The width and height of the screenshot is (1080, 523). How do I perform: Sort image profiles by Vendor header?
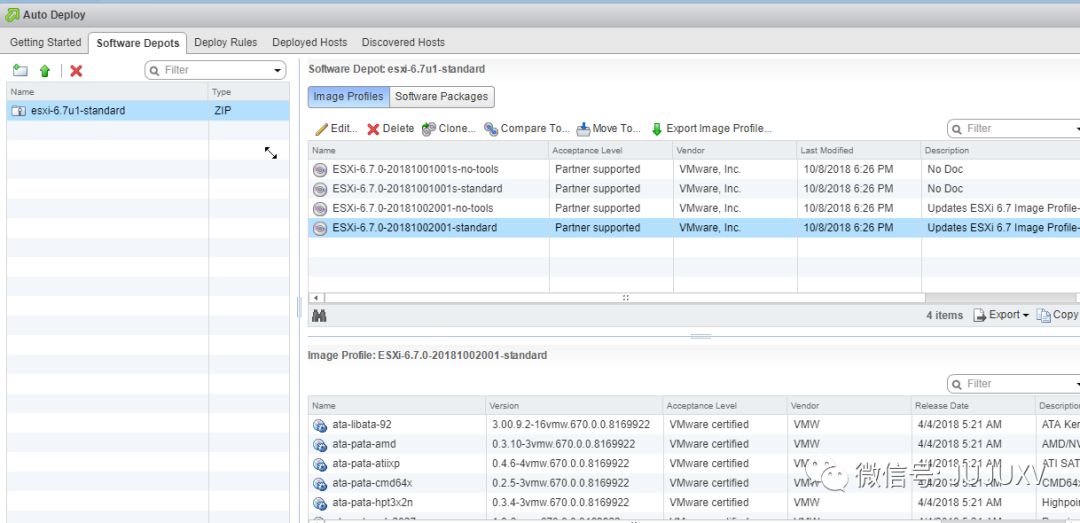735,150
